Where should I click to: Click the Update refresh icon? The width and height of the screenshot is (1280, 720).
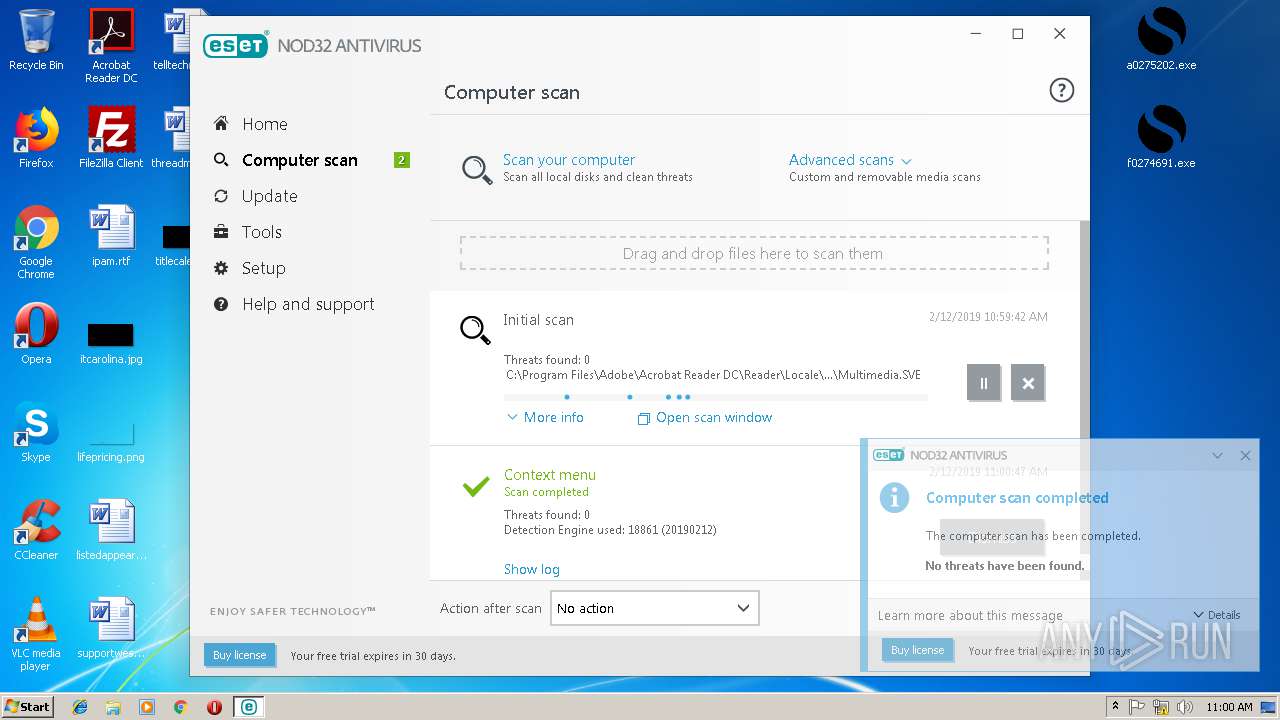[221, 196]
